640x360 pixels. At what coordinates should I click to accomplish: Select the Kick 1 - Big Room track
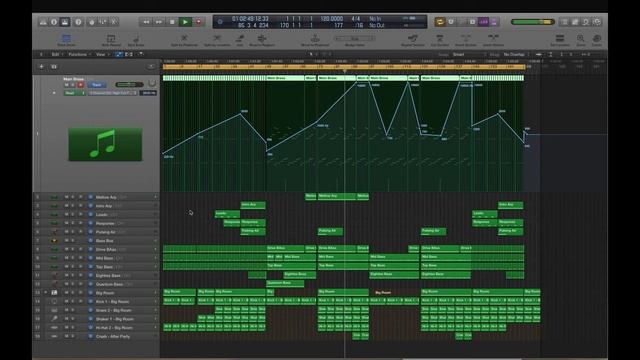coord(112,302)
